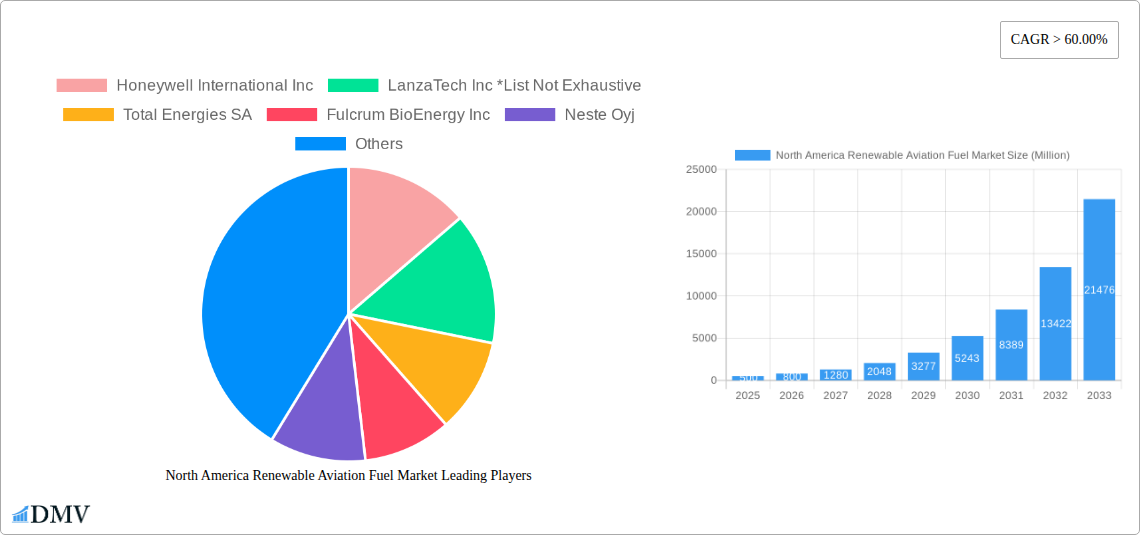Click the DMV logo icon

click(x=51, y=515)
